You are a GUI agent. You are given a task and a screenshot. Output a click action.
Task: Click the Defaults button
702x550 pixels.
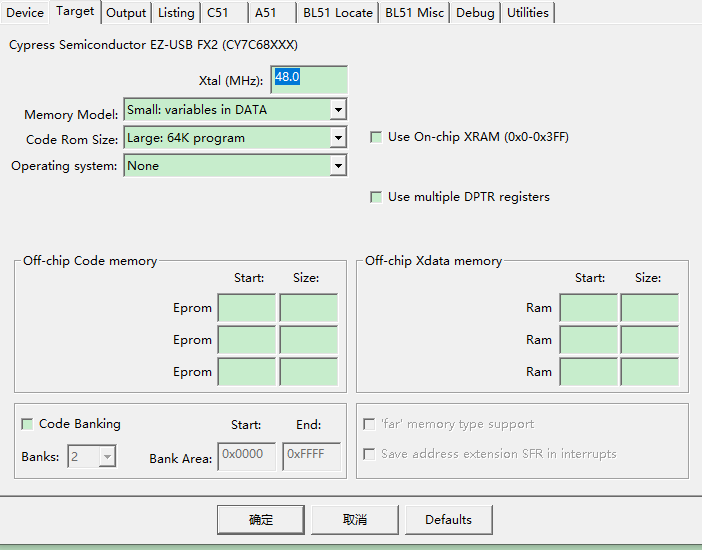449,520
